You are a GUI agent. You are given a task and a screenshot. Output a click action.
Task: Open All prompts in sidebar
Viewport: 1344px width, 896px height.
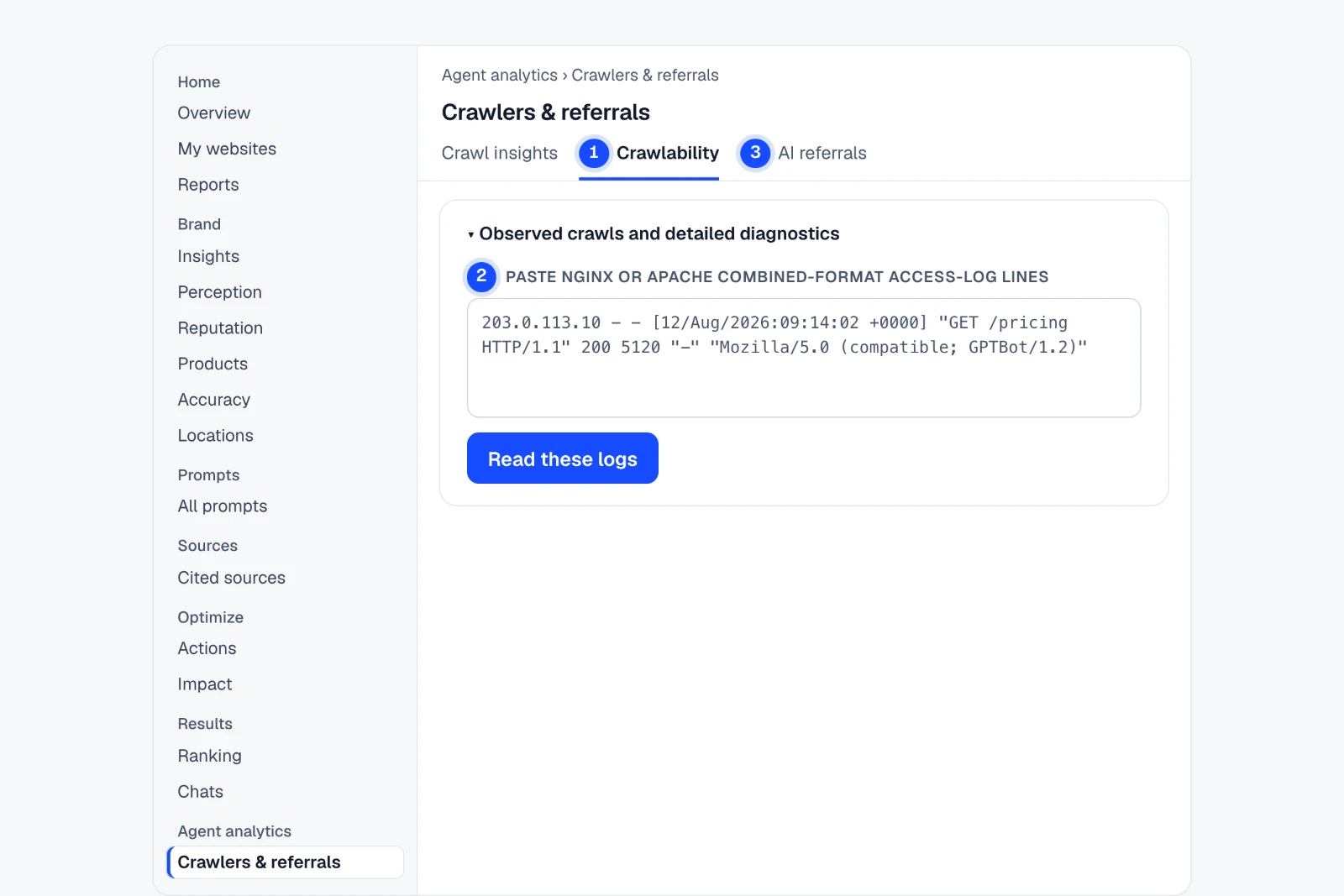pos(223,506)
